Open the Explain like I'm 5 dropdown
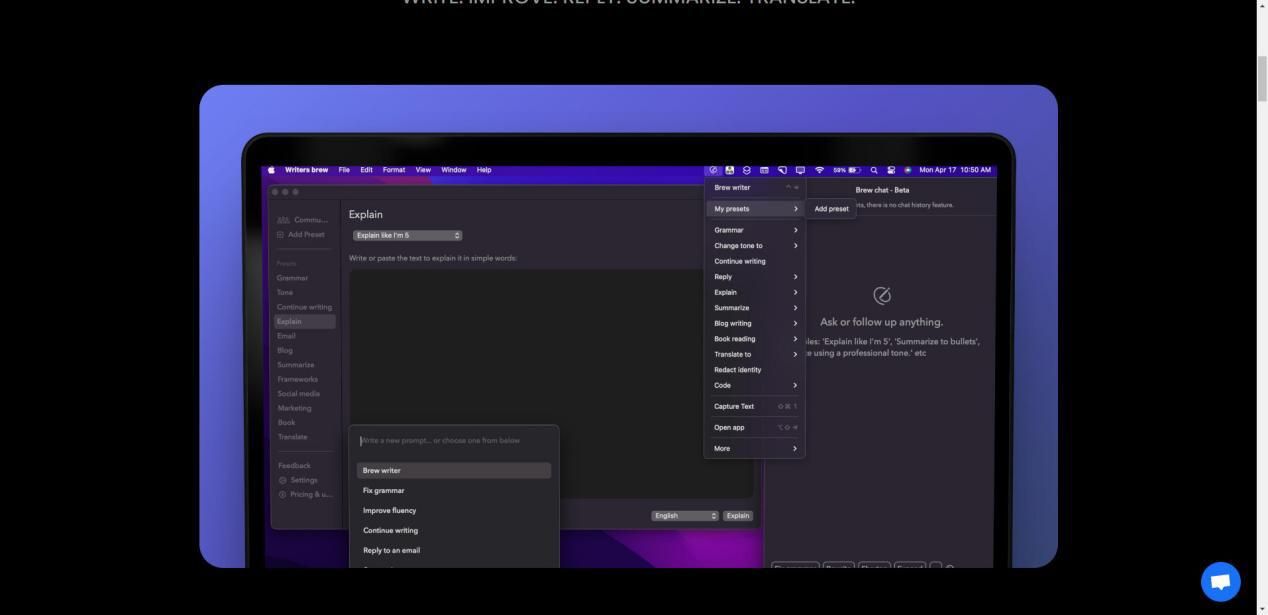The image size is (1268, 615). pos(407,235)
